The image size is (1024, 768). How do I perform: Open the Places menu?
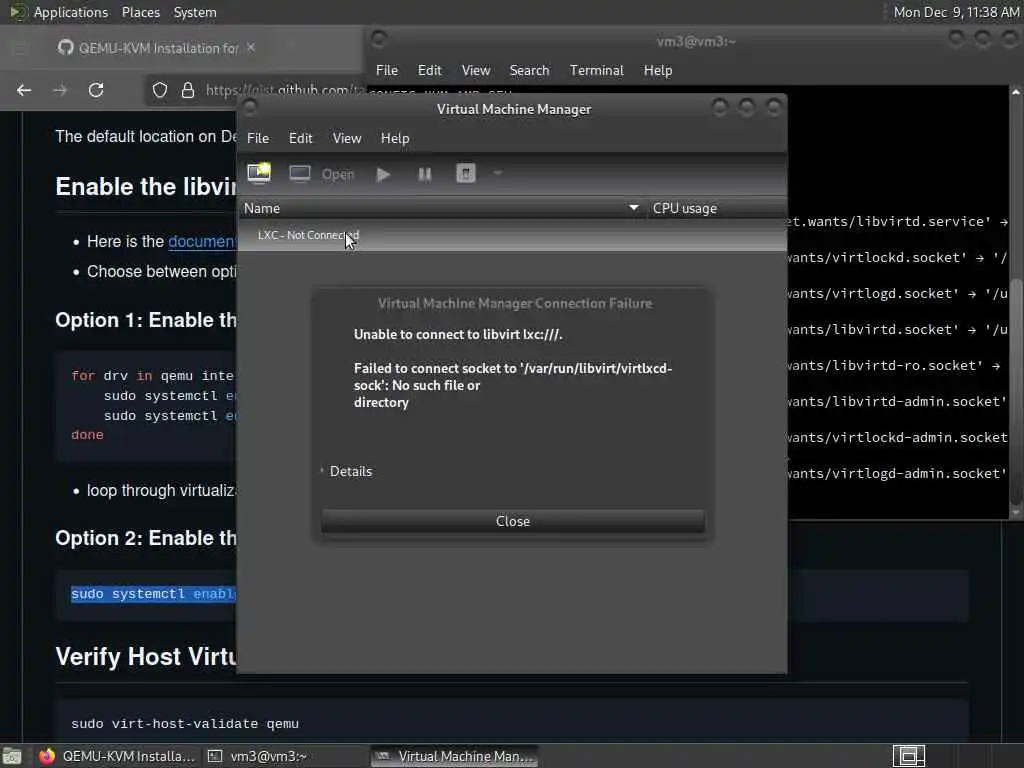[x=140, y=12]
